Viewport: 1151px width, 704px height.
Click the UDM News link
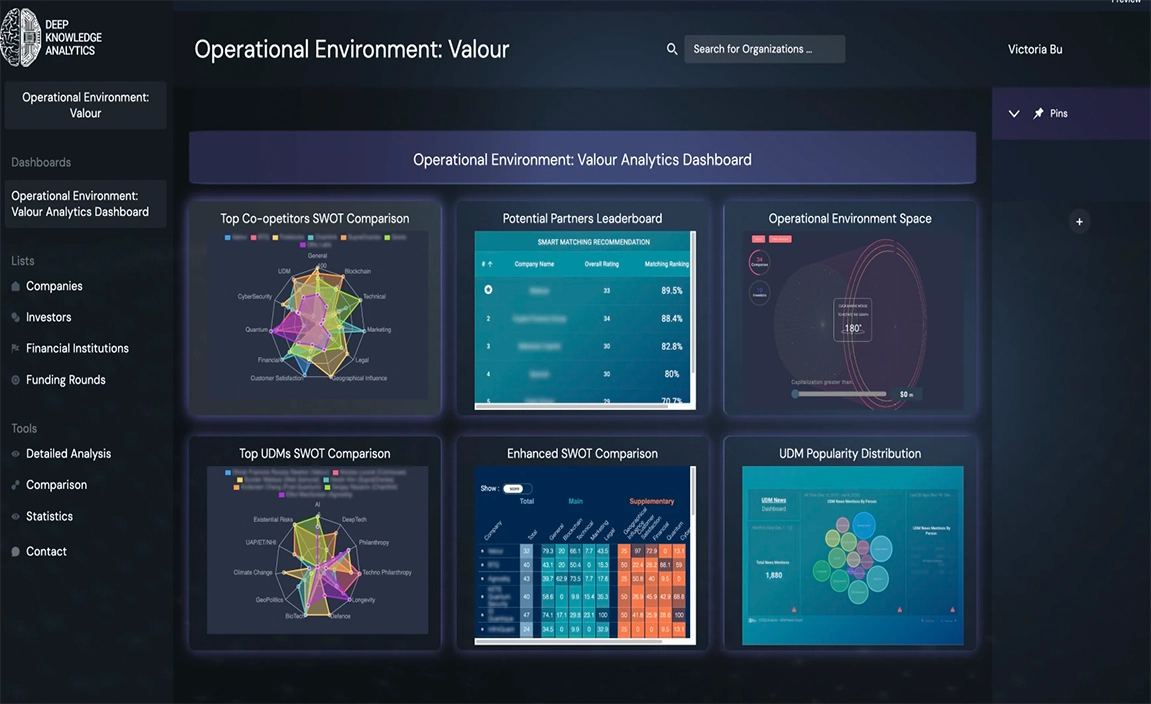pyautogui.click(x=773, y=500)
